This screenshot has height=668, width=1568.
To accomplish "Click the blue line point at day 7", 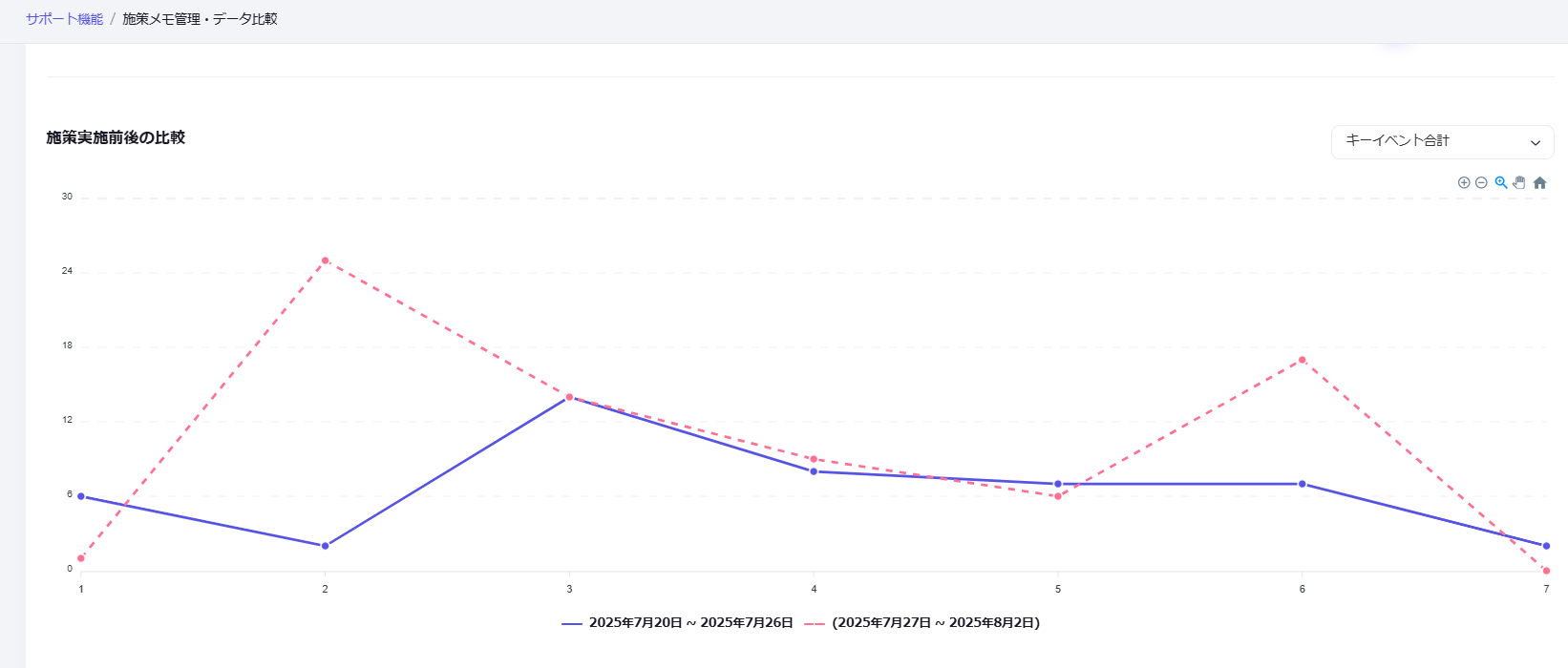I will pos(1546,546).
